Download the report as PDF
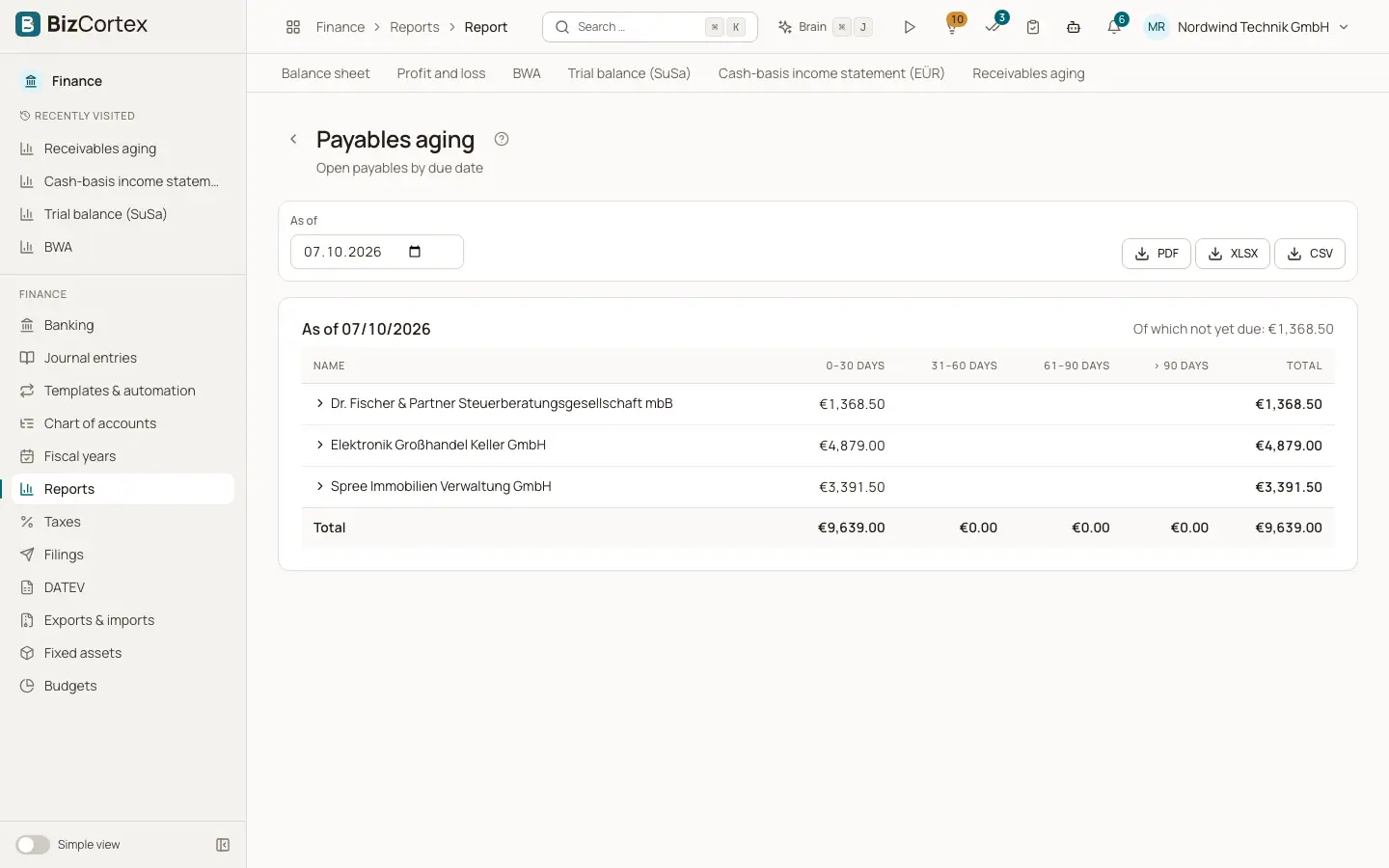This screenshot has height=868, width=1389. (1157, 254)
